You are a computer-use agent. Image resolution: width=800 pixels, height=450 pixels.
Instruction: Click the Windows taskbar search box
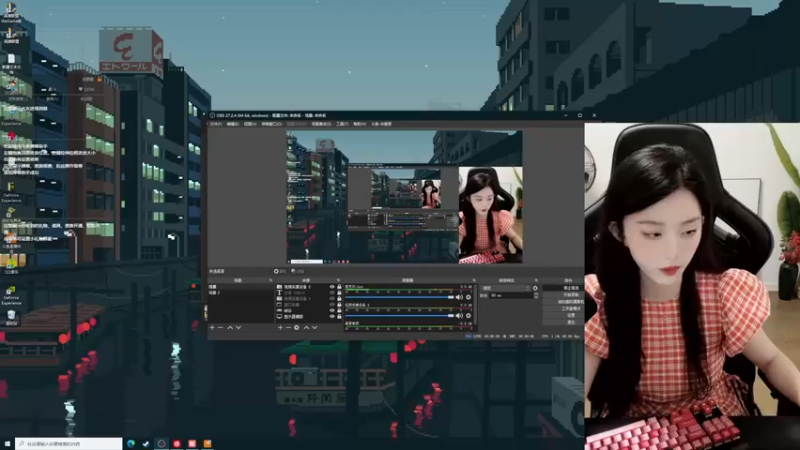click(68, 444)
